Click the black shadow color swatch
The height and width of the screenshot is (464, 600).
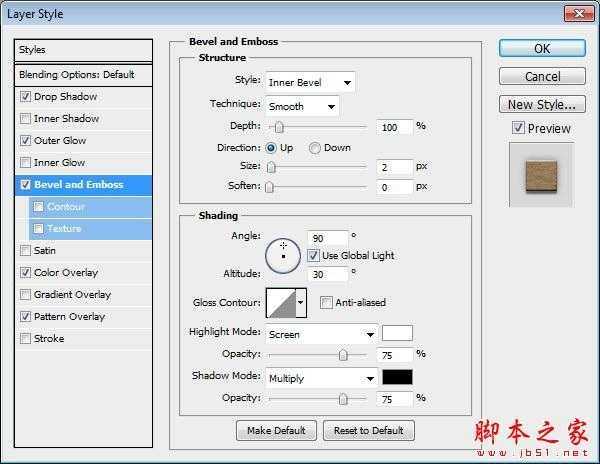click(x=397, y=378)
